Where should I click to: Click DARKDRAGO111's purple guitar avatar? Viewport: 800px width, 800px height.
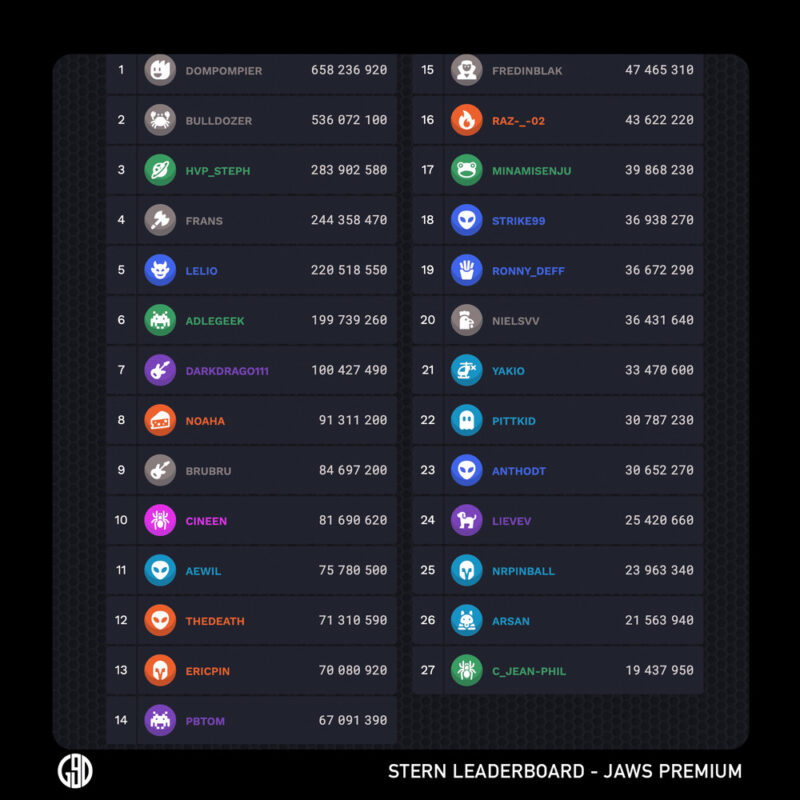[x=160, y=370]
